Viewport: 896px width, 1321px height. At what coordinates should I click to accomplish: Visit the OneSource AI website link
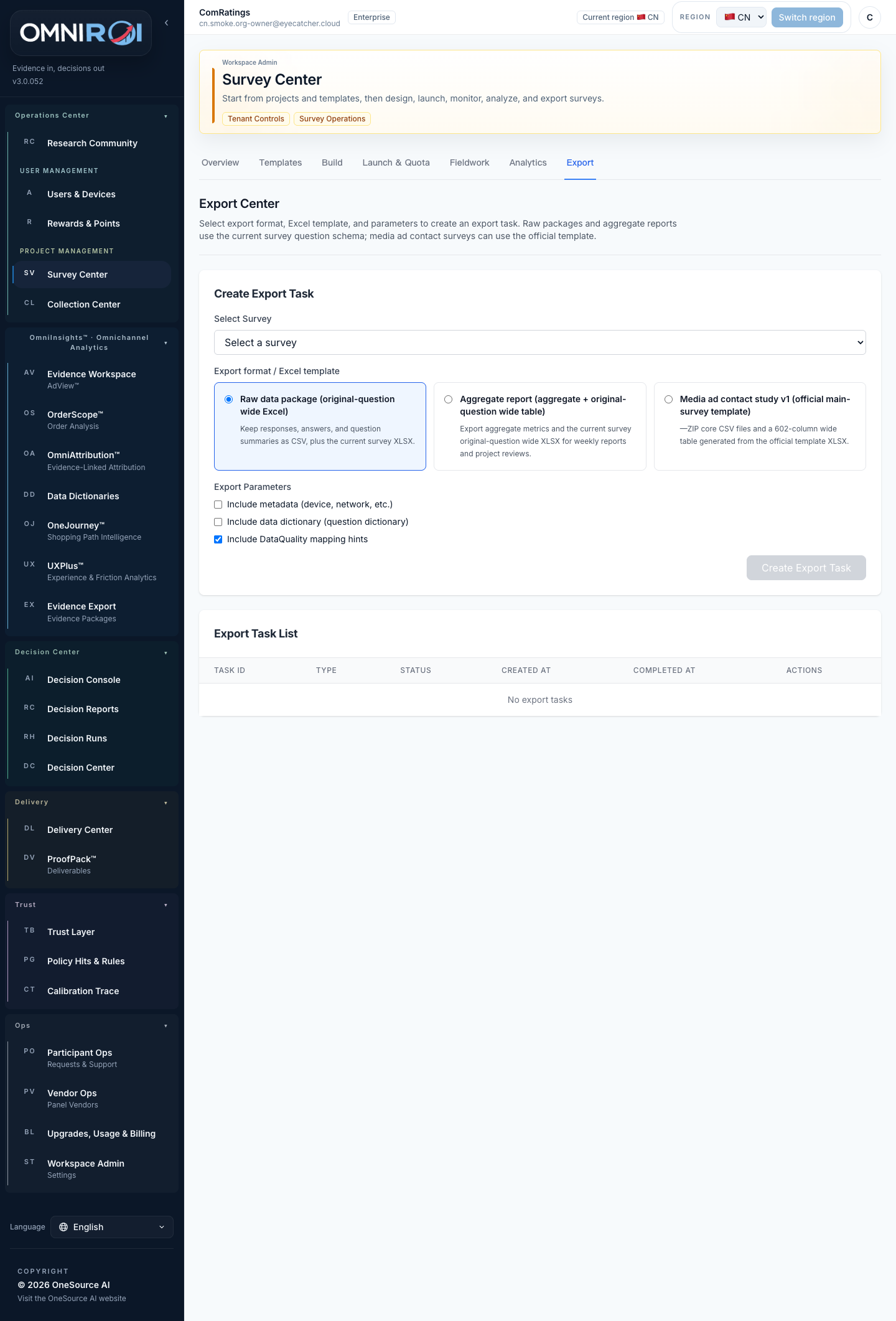pos(72,1299)
